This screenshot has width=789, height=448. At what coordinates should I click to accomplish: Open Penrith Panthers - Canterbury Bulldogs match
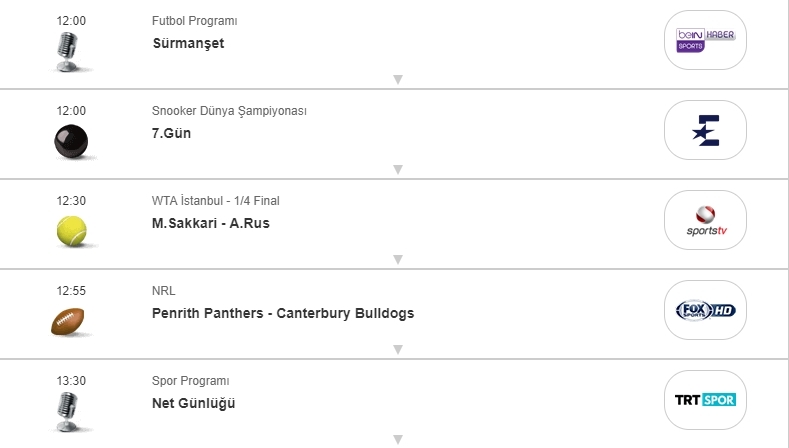[x=283, y=313]
